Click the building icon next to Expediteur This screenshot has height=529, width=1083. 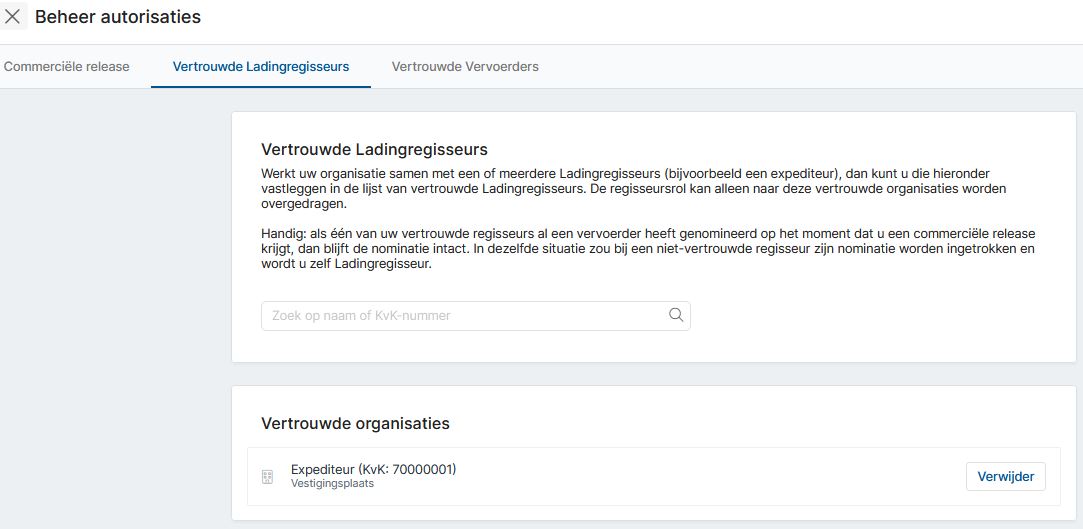click(x=268, y=477)
